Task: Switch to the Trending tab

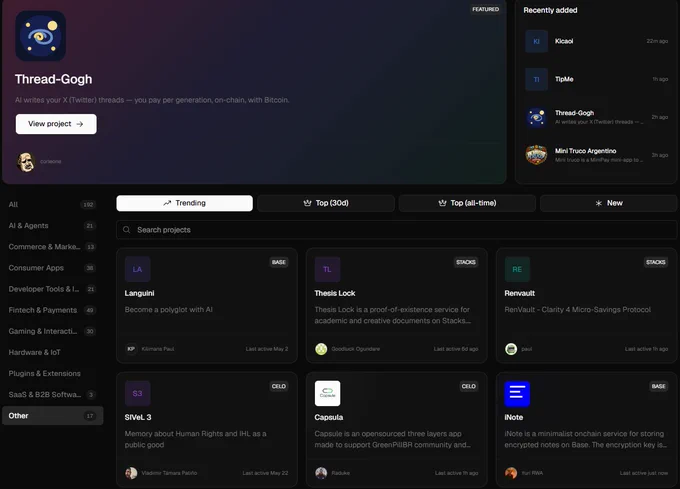Action: pyautogui.click(x=184, y=203)
